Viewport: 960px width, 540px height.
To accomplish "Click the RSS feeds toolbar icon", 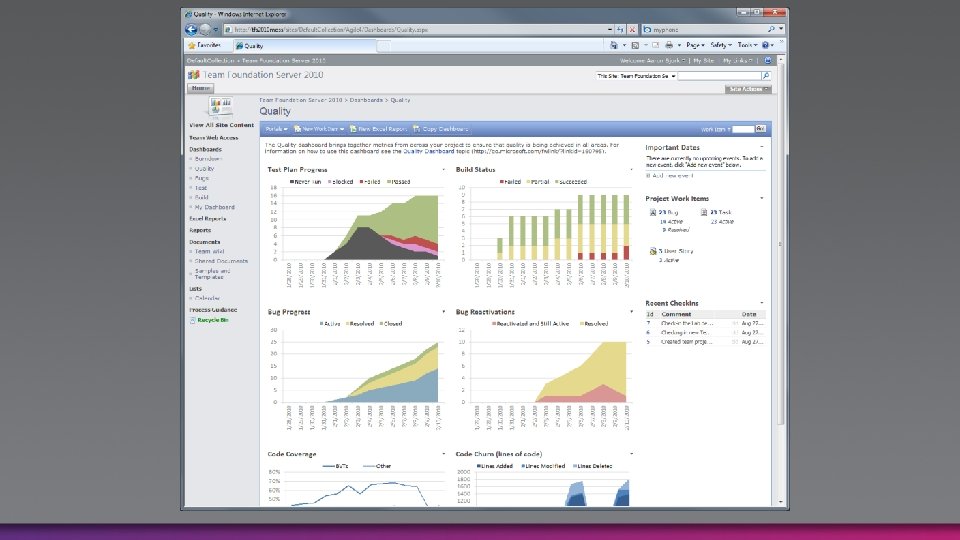I will tap(635, 45).
